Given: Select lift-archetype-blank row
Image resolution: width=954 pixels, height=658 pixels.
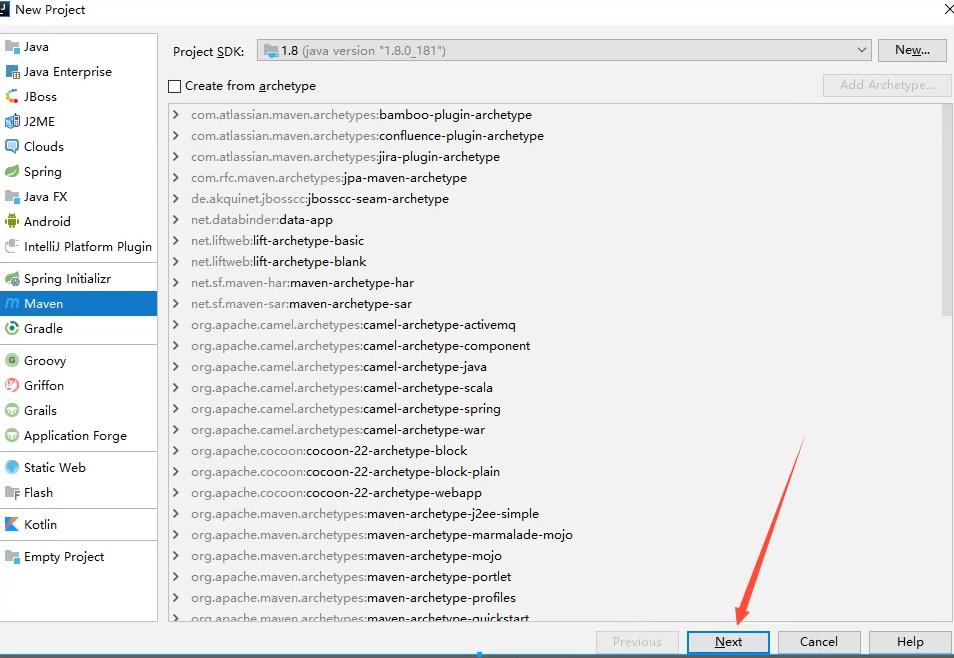Looking at the screenshot, I should coord(555,261).
